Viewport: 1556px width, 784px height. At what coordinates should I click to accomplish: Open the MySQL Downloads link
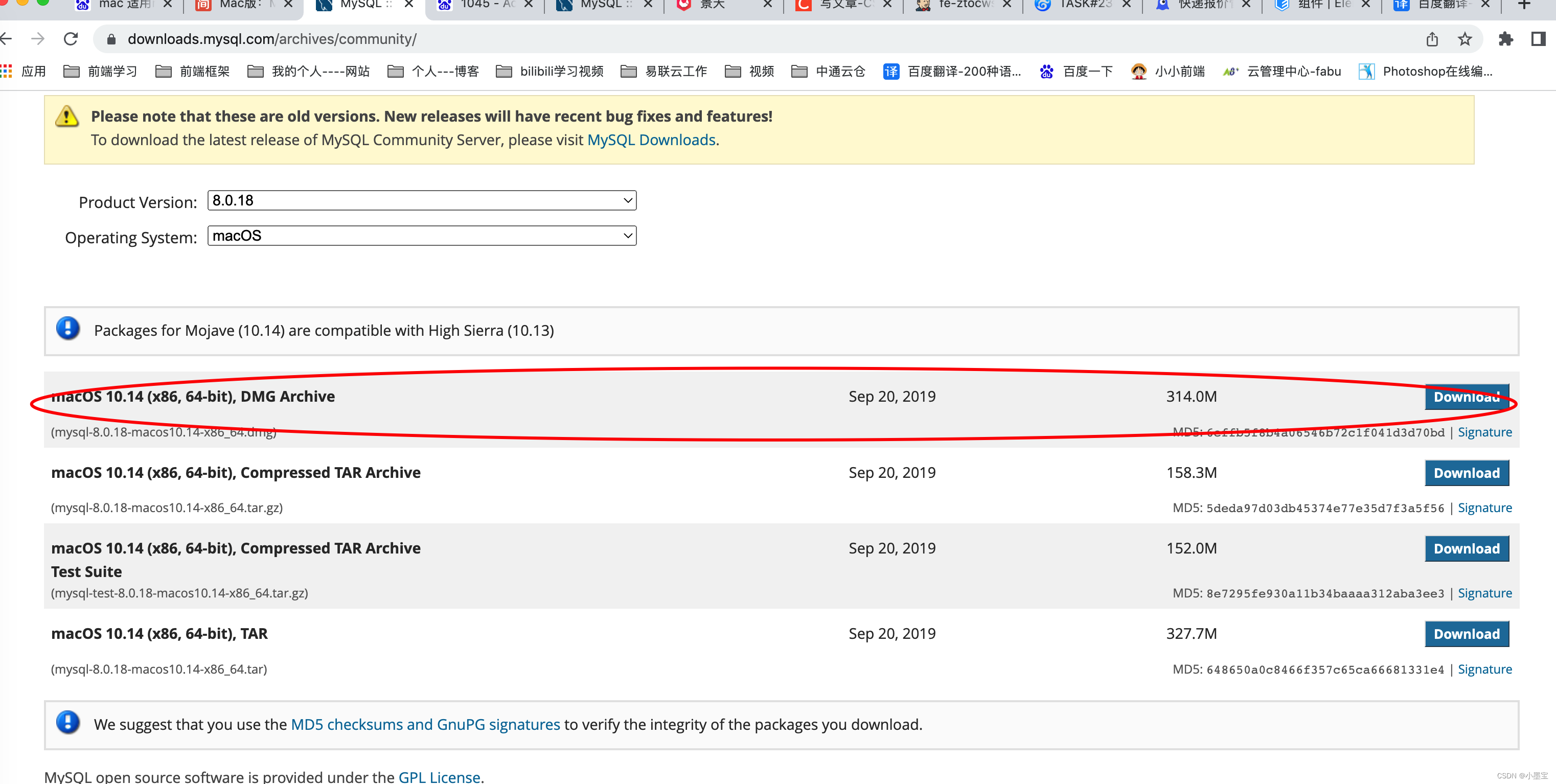651,140
